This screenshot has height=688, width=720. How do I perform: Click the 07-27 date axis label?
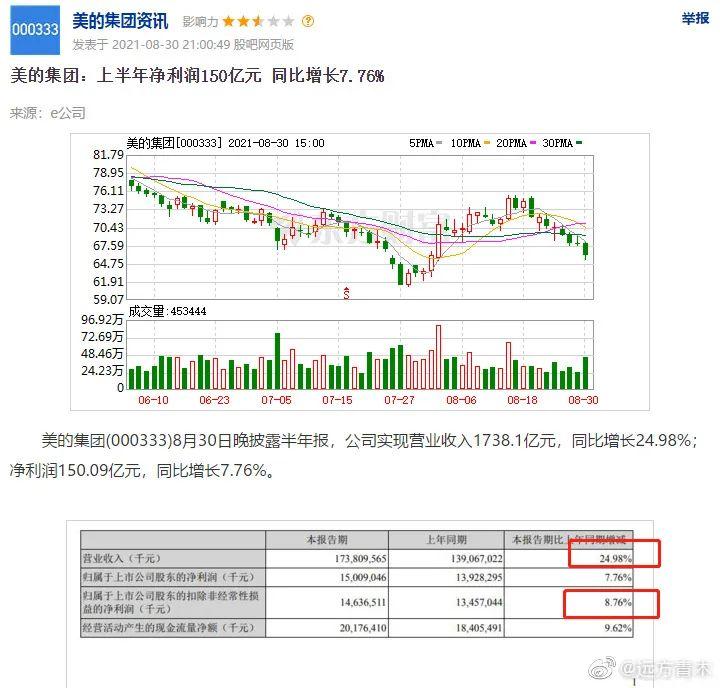(399, 400)
